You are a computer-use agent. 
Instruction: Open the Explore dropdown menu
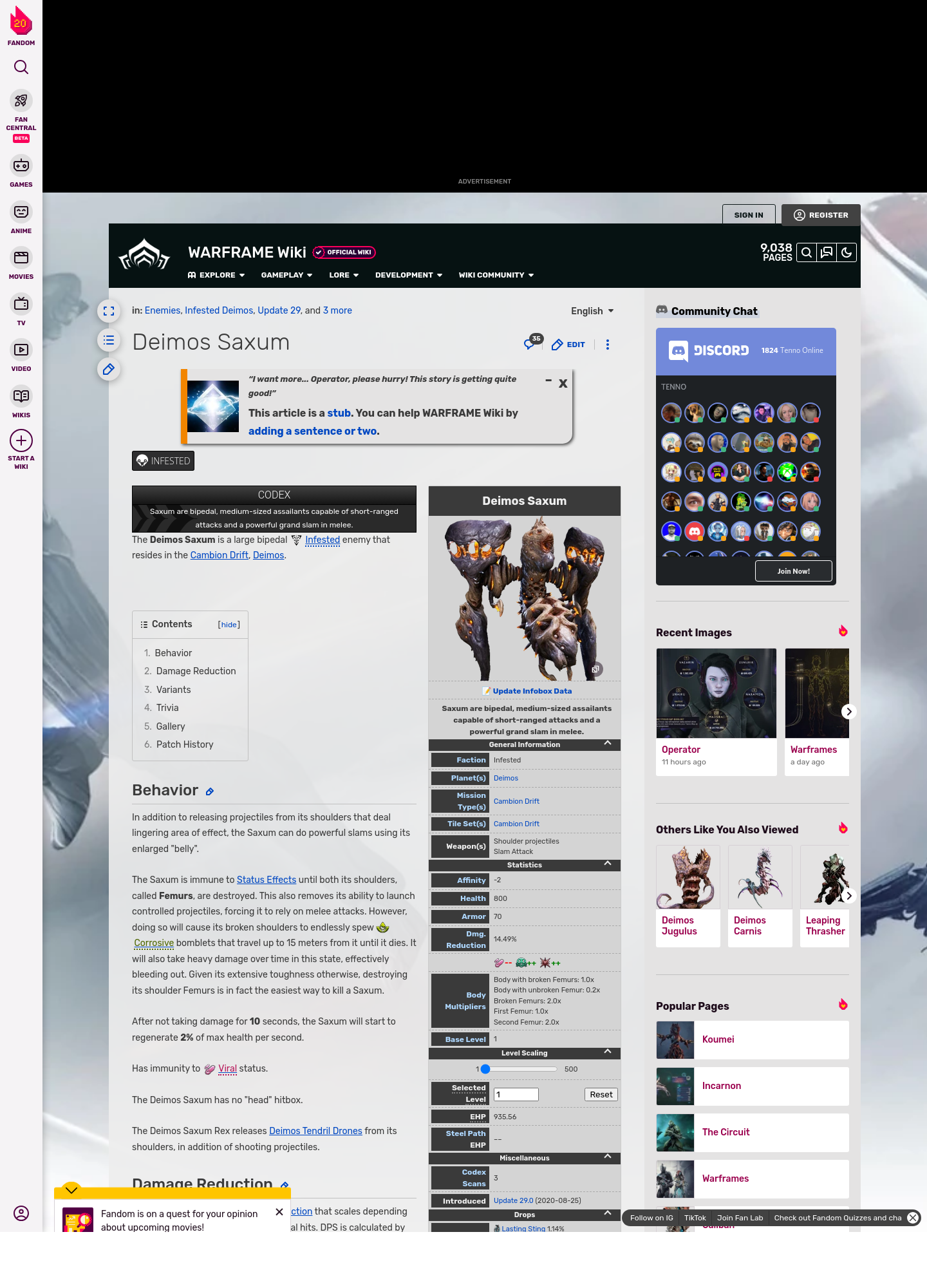(216, 275)
